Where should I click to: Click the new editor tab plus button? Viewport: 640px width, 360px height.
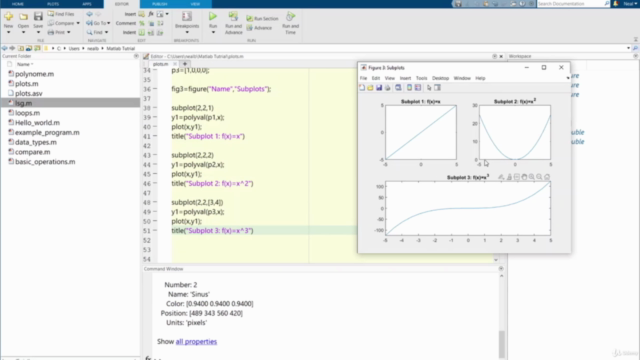click(x=185, y=64)
